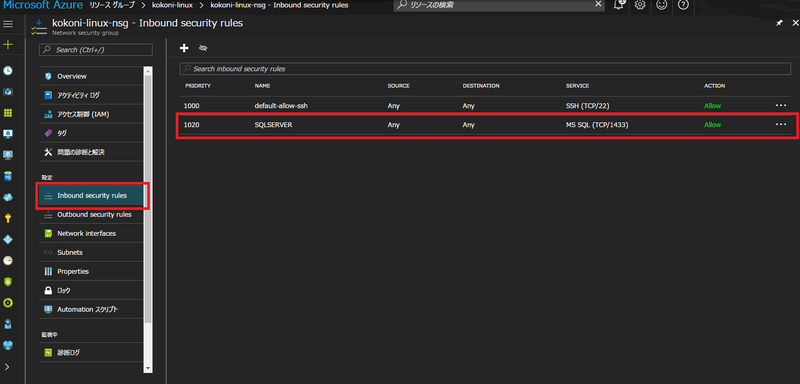
Task: Go to Microsoft Azure home link
Action: pos(43,5)
